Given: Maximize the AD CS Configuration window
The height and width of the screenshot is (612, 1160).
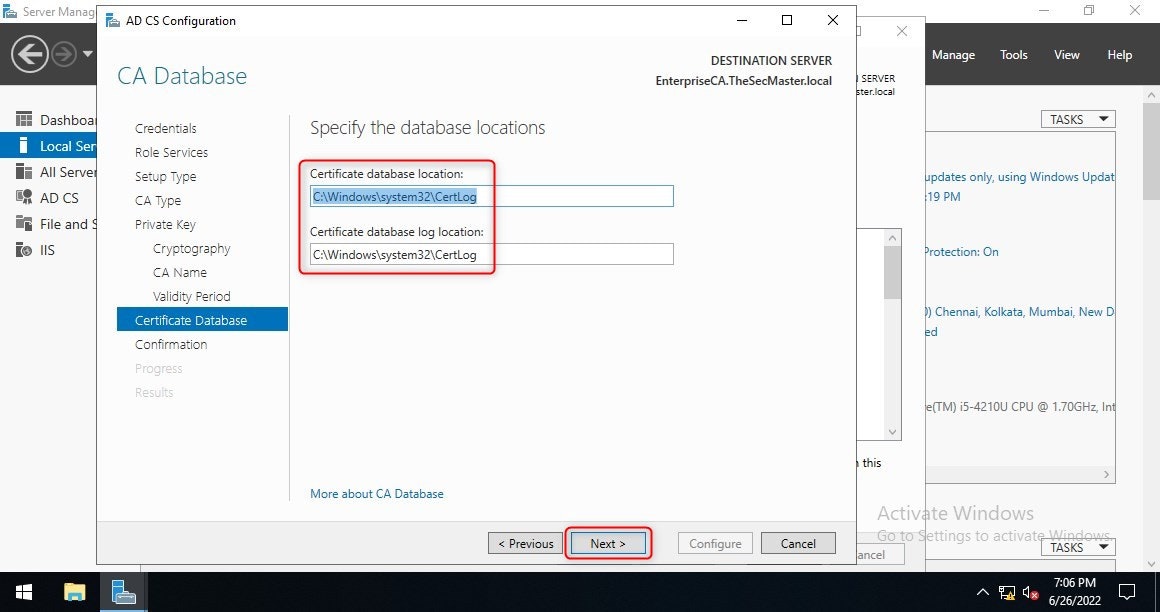Looking at the screenshot, I should 787,20.
